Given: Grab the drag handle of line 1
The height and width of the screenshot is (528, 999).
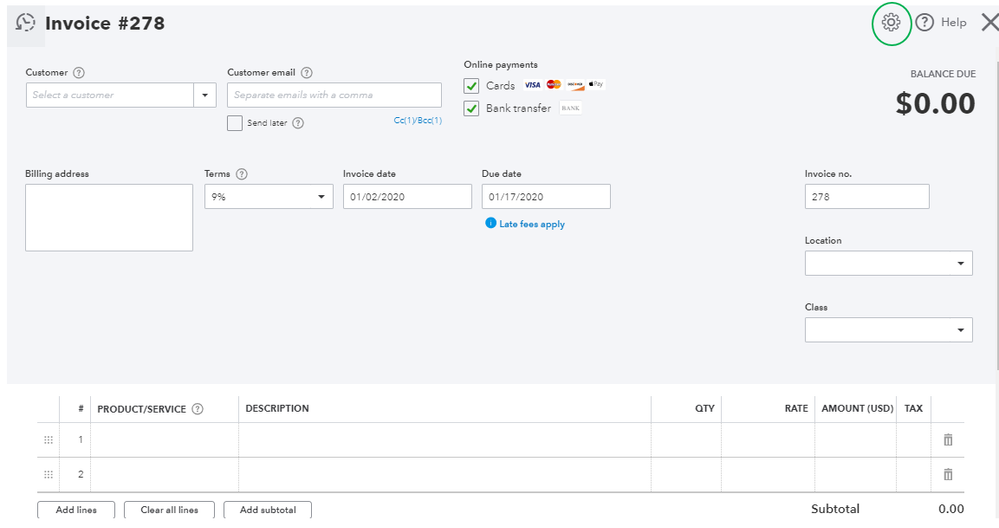Looking at the screenshot, I should click(x=49, y=440).
